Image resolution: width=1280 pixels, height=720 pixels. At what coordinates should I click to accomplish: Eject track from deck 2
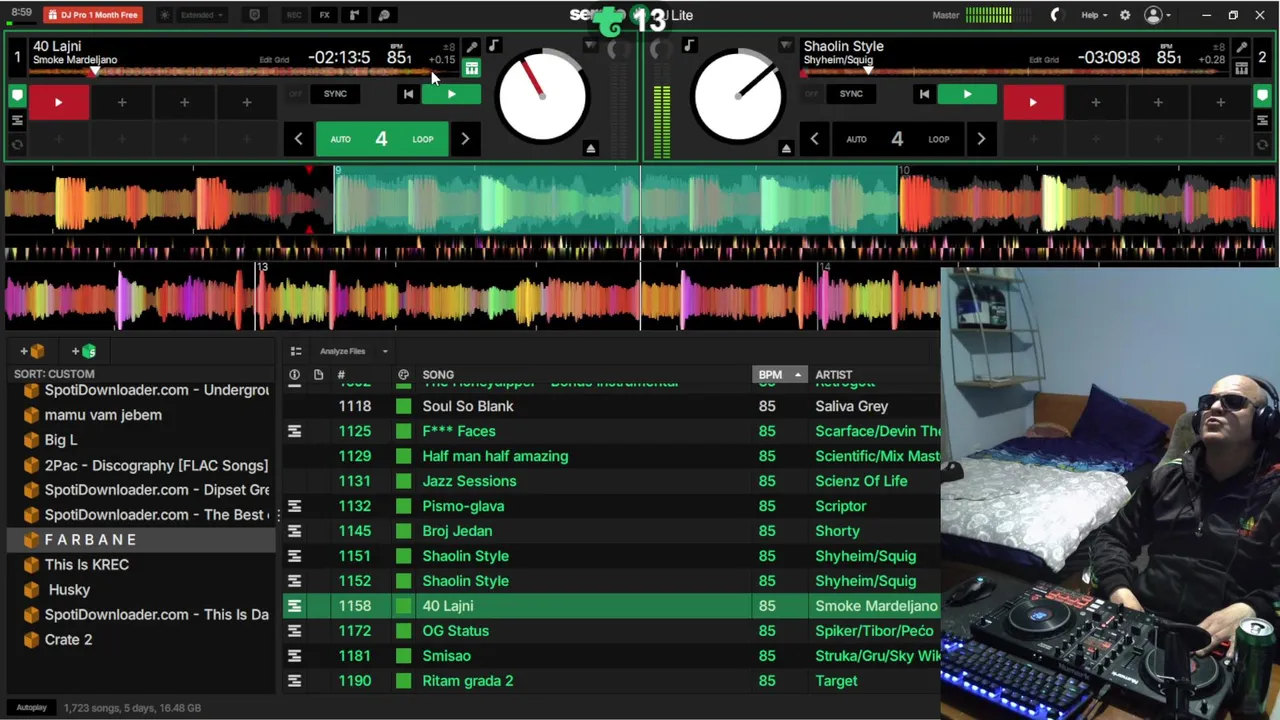pos(786,149)
